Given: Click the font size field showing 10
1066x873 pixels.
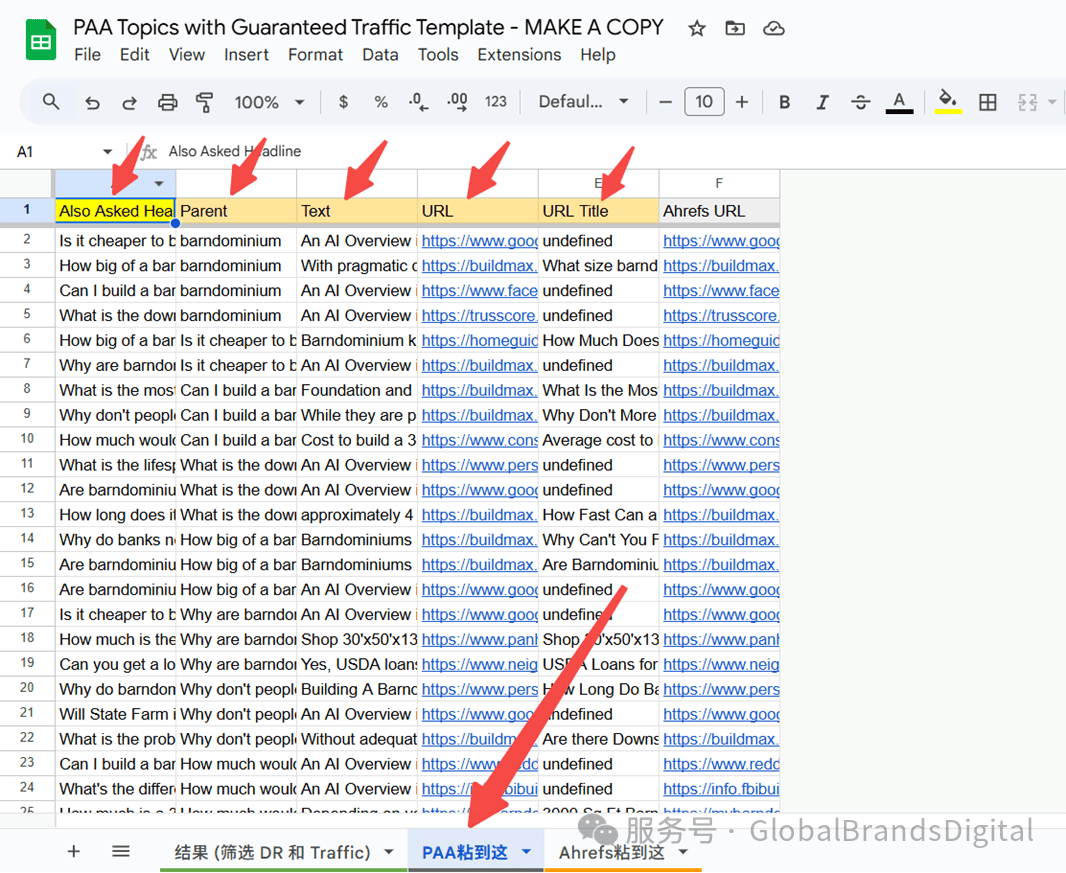Looking at the screenshot, I should pyautogui.click(x=704, y=102).
